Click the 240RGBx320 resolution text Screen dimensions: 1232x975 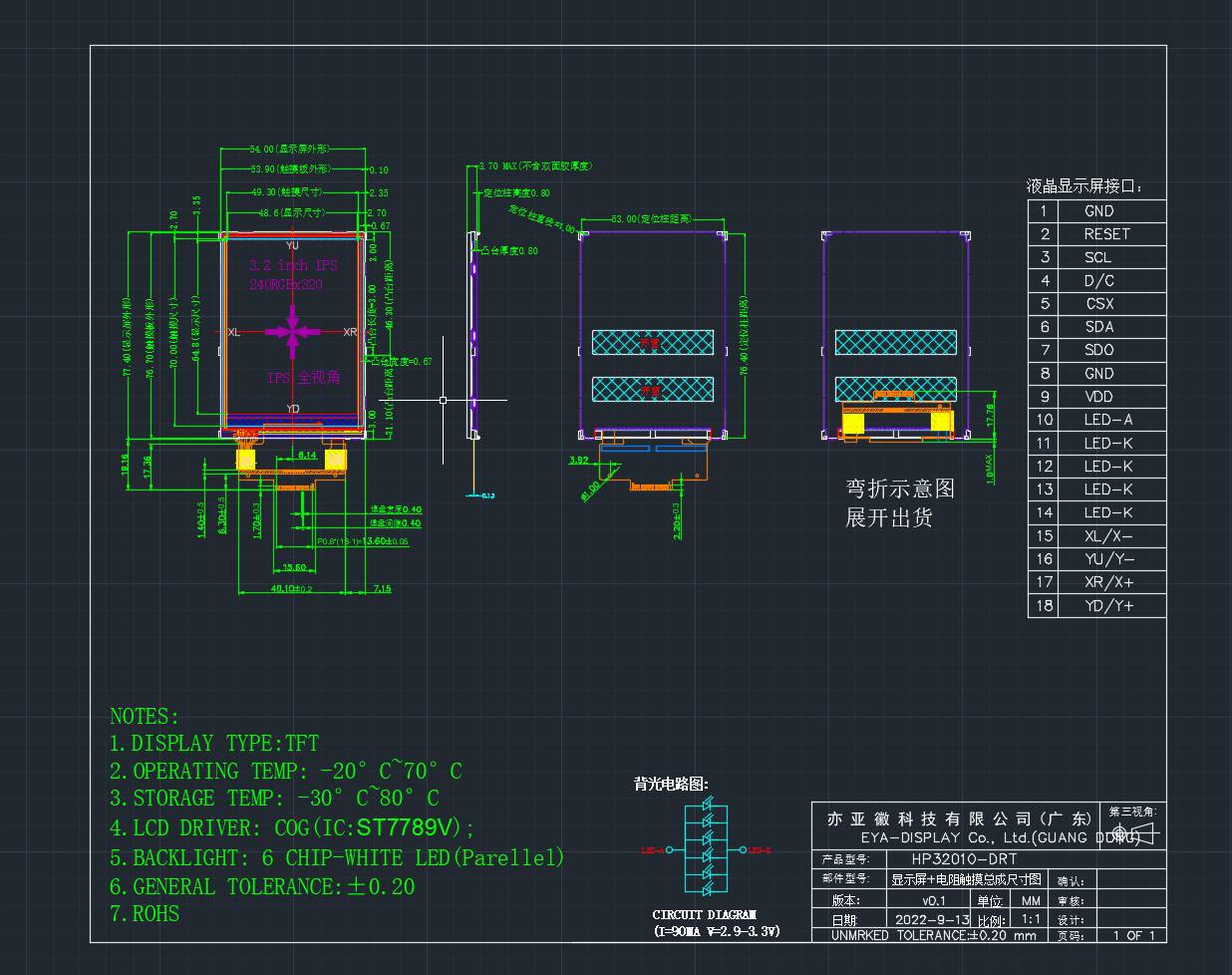(286, 284)
